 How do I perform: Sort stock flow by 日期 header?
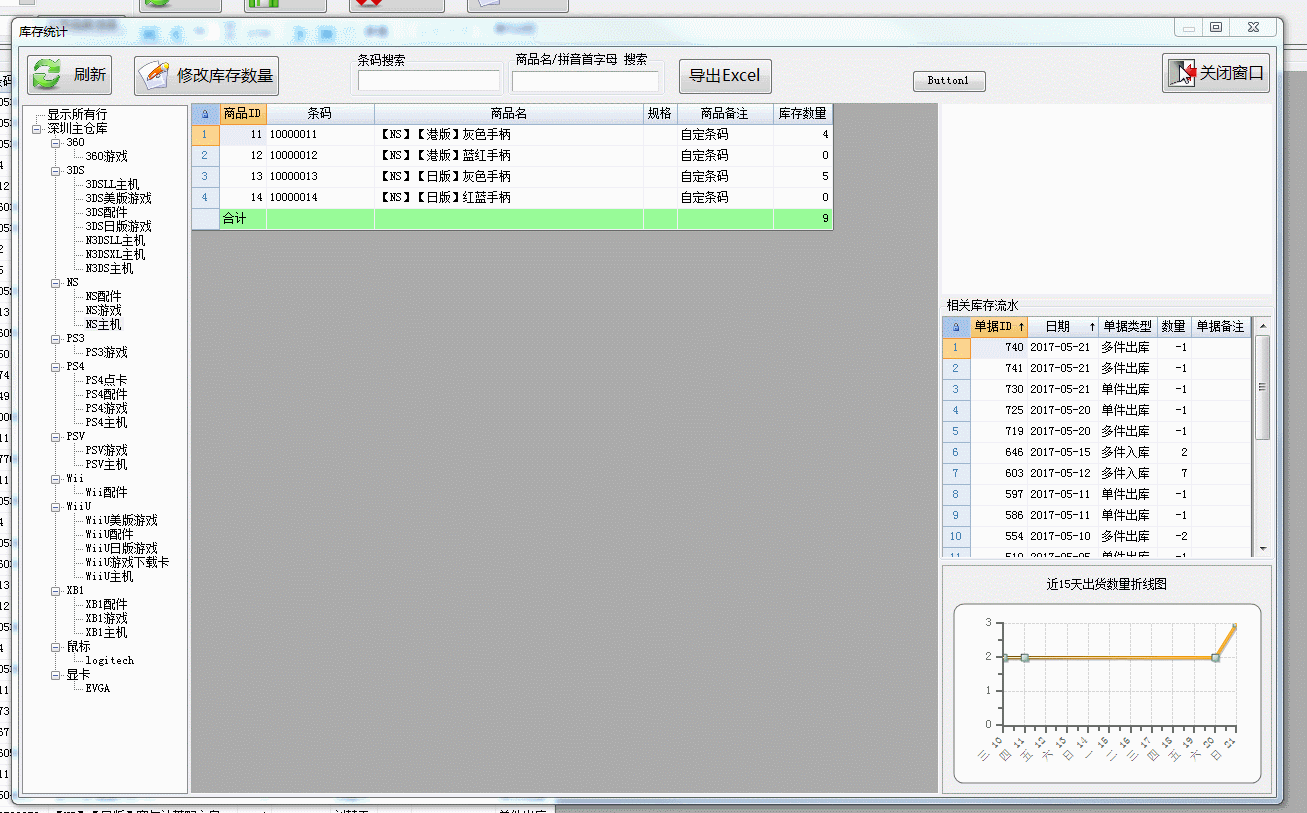1062,327
